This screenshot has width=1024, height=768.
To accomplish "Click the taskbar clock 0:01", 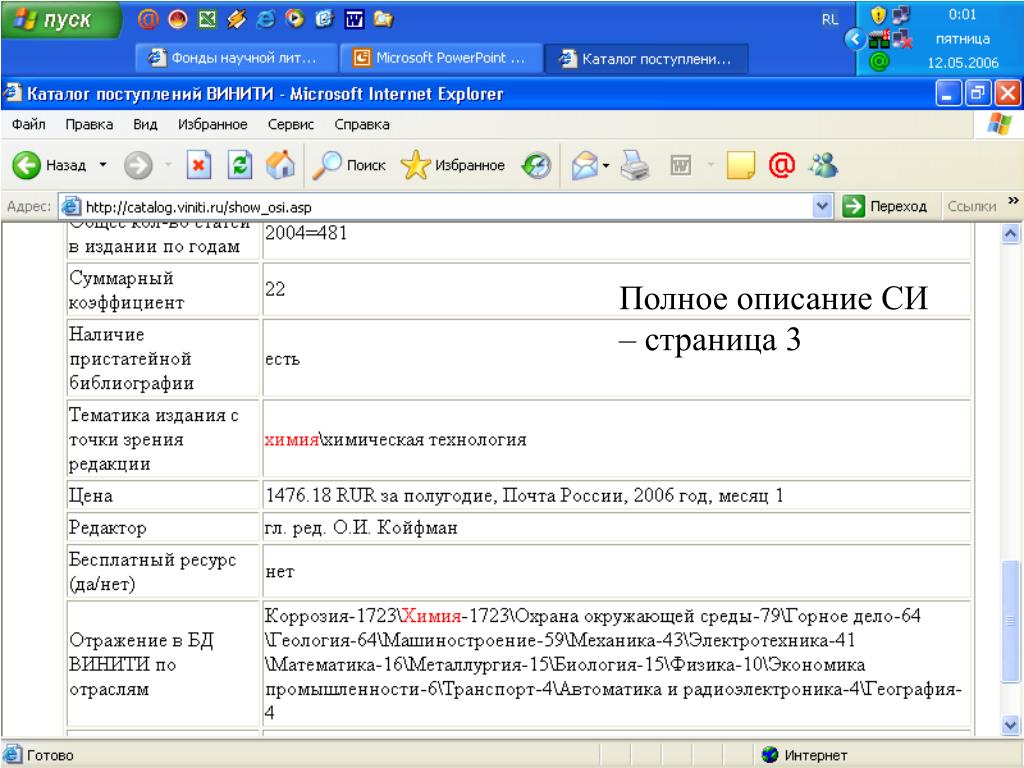I will click(963, 14).
